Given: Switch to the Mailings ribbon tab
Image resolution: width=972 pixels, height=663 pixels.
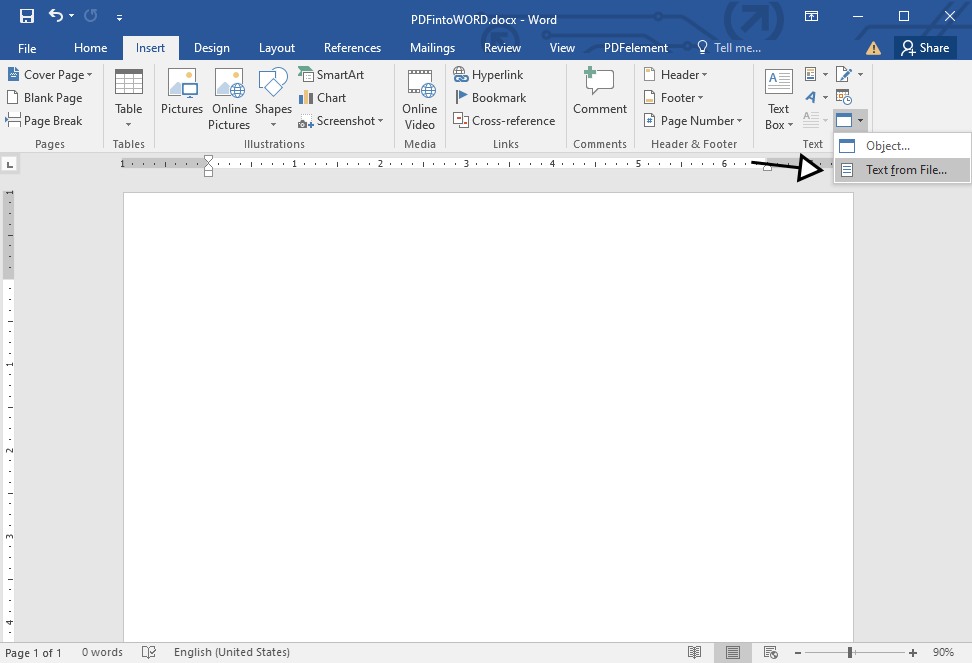Looking at the screenshot, I should point(432,47).
